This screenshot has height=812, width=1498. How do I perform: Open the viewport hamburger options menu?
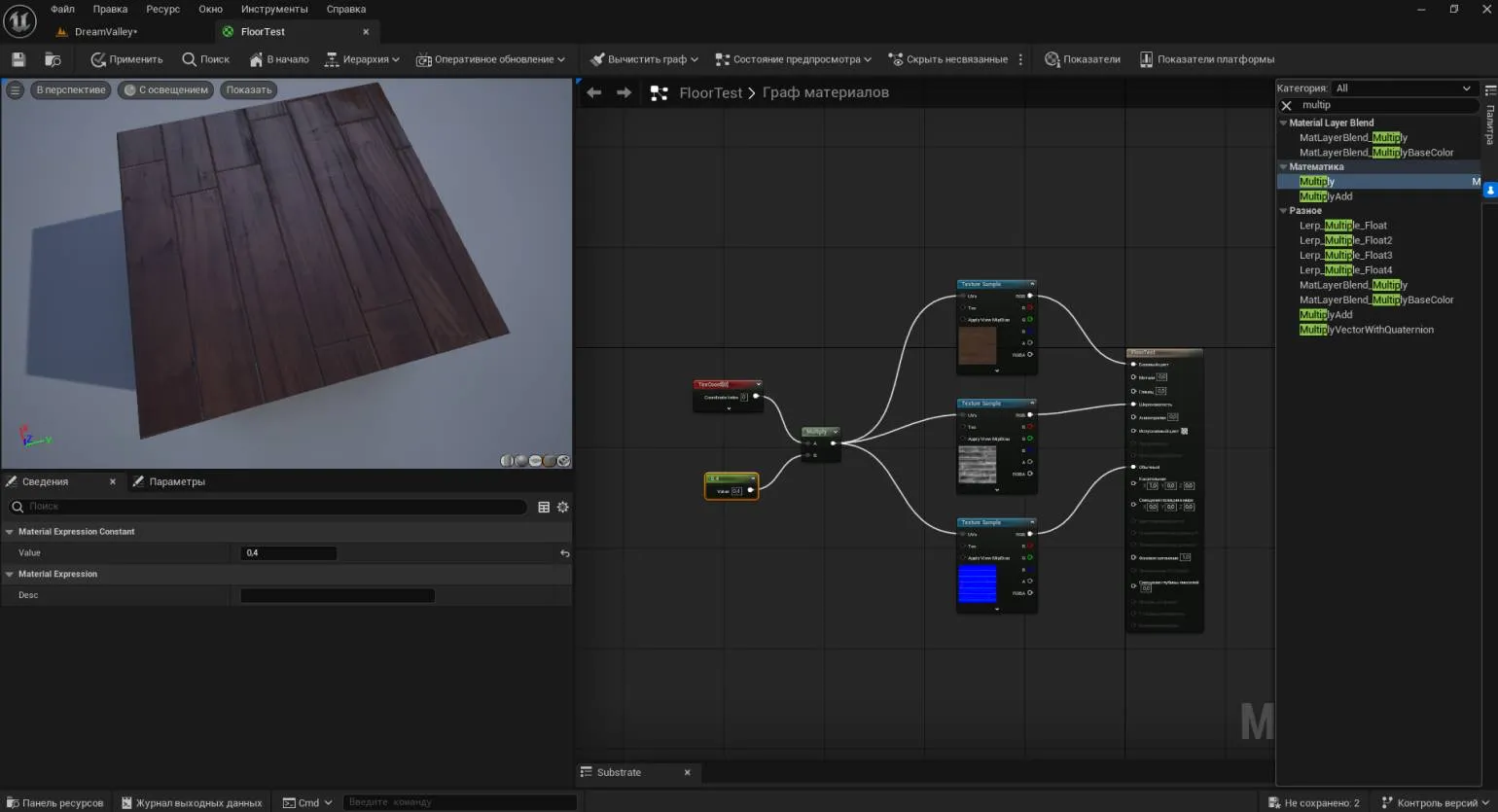tap(15, 89)
